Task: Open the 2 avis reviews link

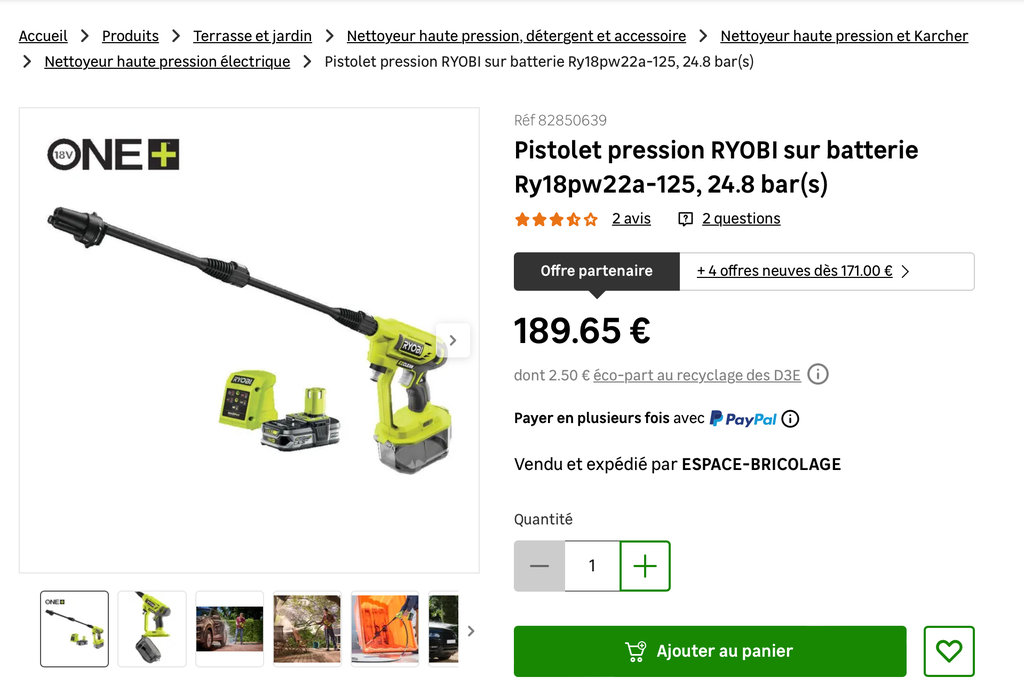Action: click(631, 219)
